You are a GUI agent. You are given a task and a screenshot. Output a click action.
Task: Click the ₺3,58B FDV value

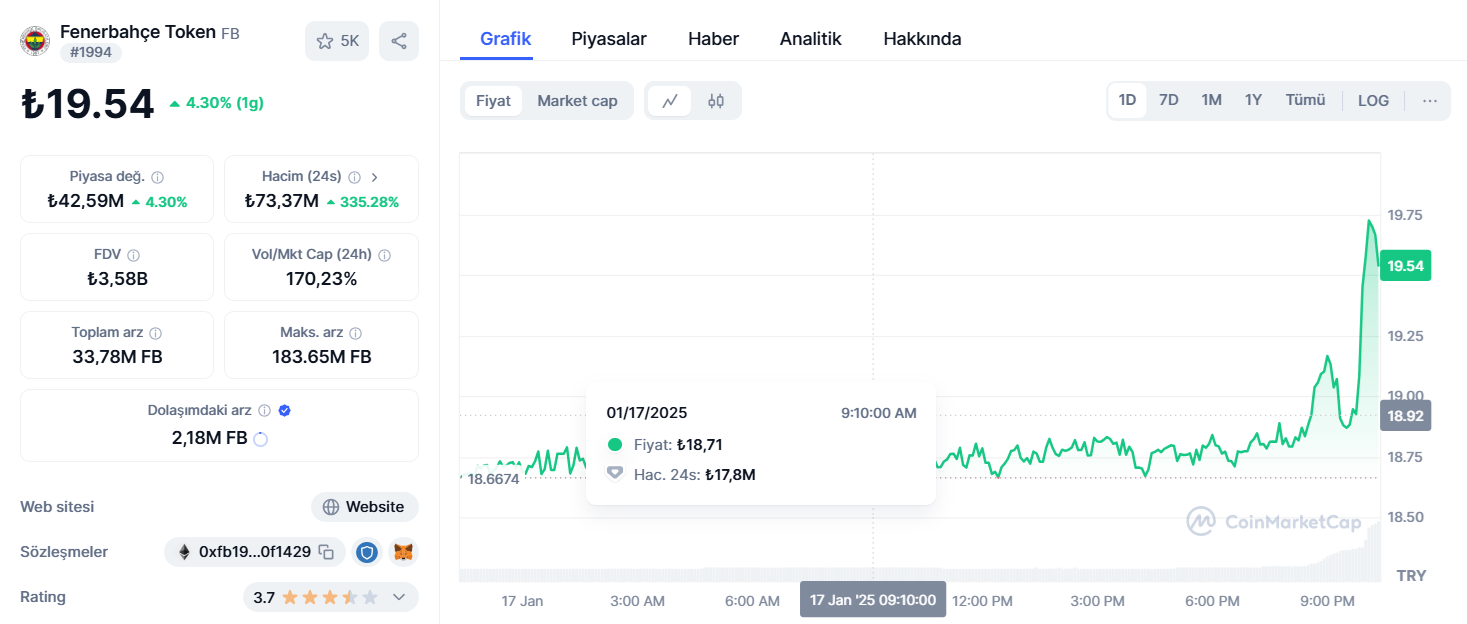117,279
